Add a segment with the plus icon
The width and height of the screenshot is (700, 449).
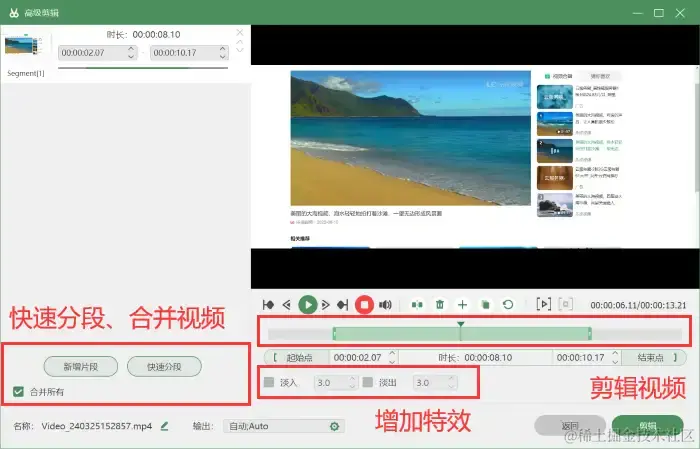(x=462, y=305)
